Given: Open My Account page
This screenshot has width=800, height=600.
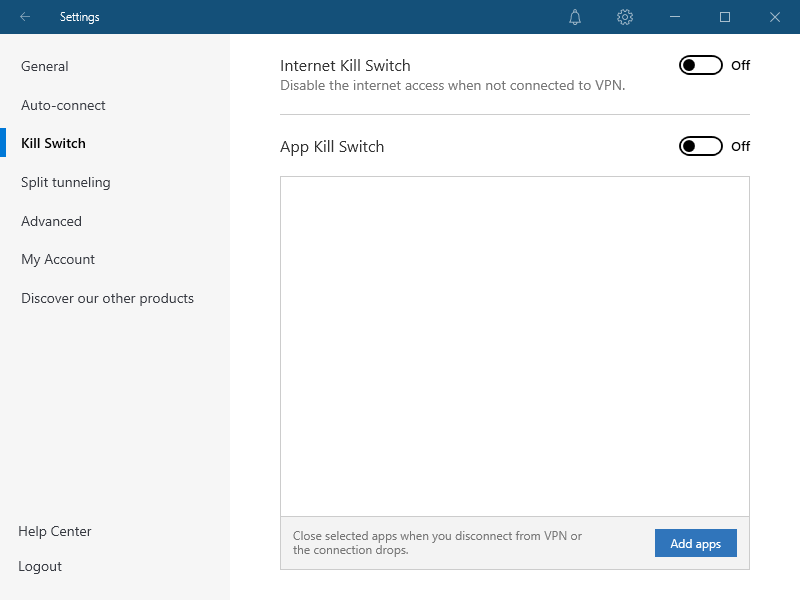Looking at the screenshot, I should click(x=58, y=260).
